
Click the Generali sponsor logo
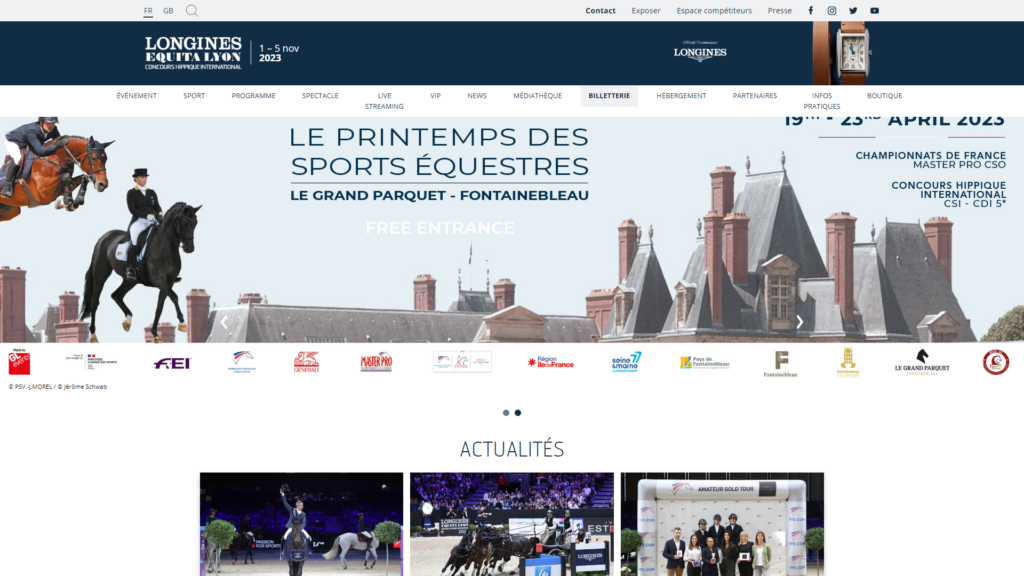click(306, 362)
